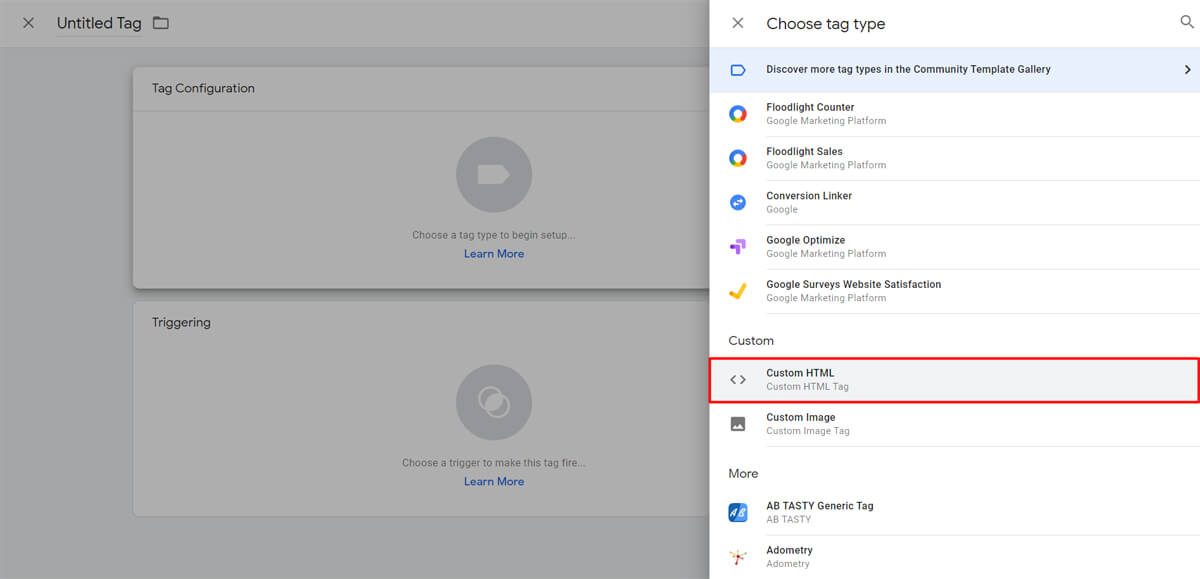Viewport: 1200px width, 579px height.
Task: Click the folder icon beside Untitled Tag
Action: pos(161,23)
